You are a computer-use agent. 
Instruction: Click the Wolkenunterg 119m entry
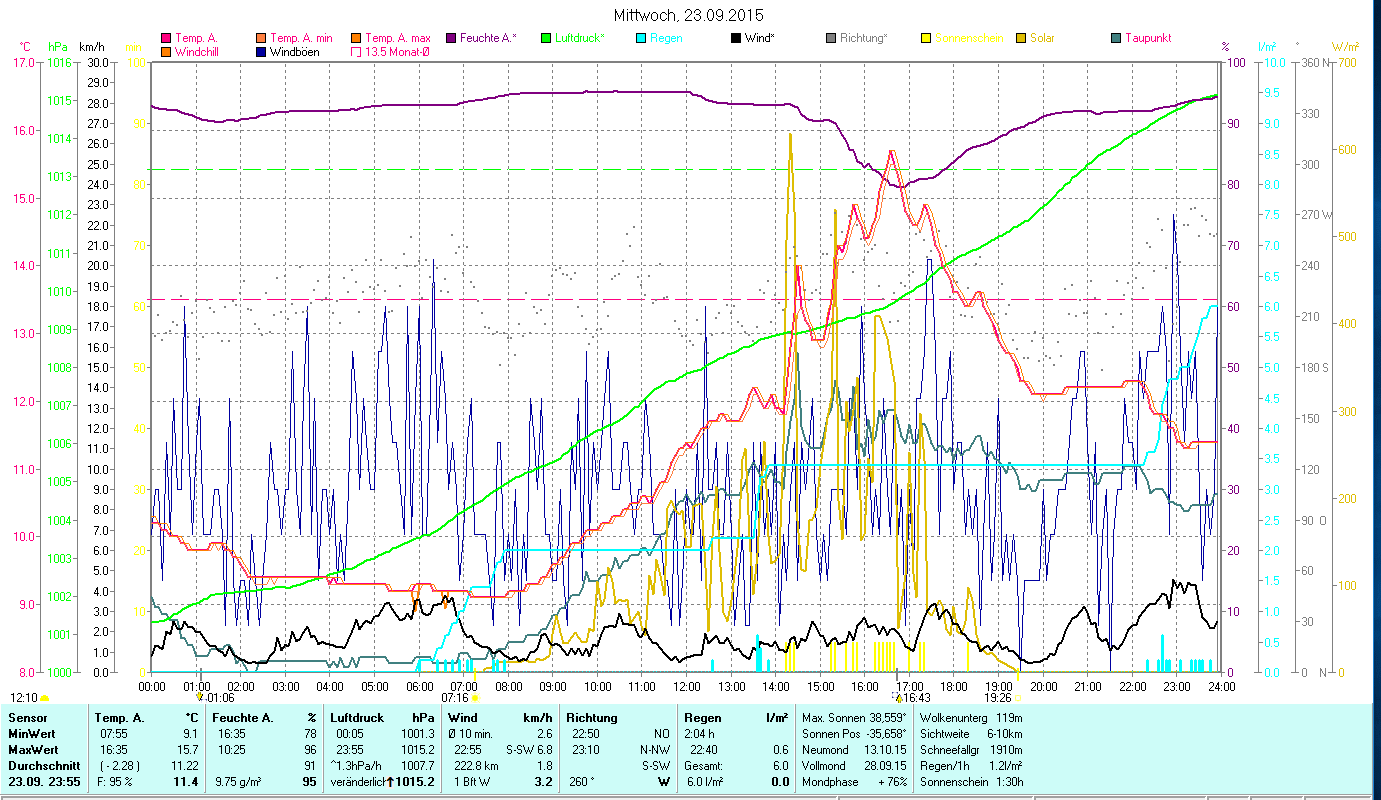pyautogui.click(x=971, y=718)
